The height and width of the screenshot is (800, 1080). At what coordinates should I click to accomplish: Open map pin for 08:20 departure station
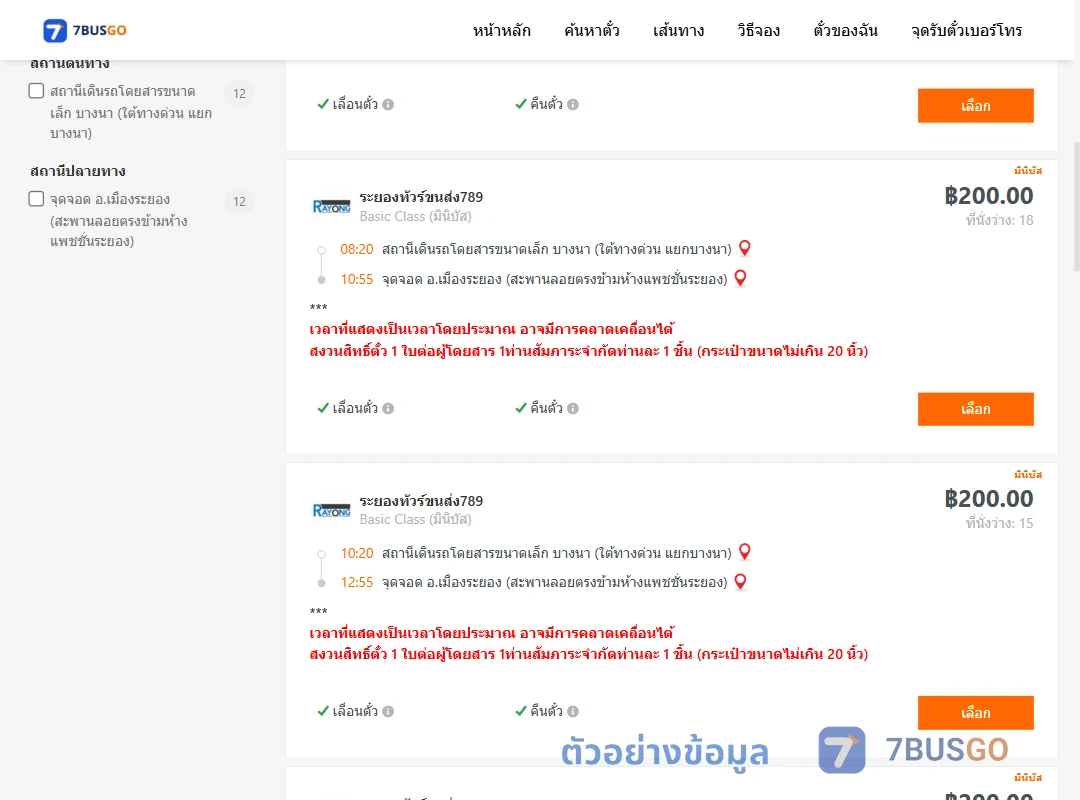(745, 248)
